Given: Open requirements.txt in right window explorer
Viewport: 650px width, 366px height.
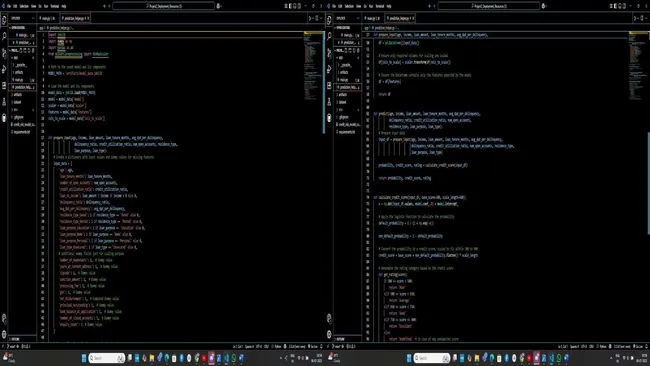Looking at the screenshot, I should coord(346,132).
